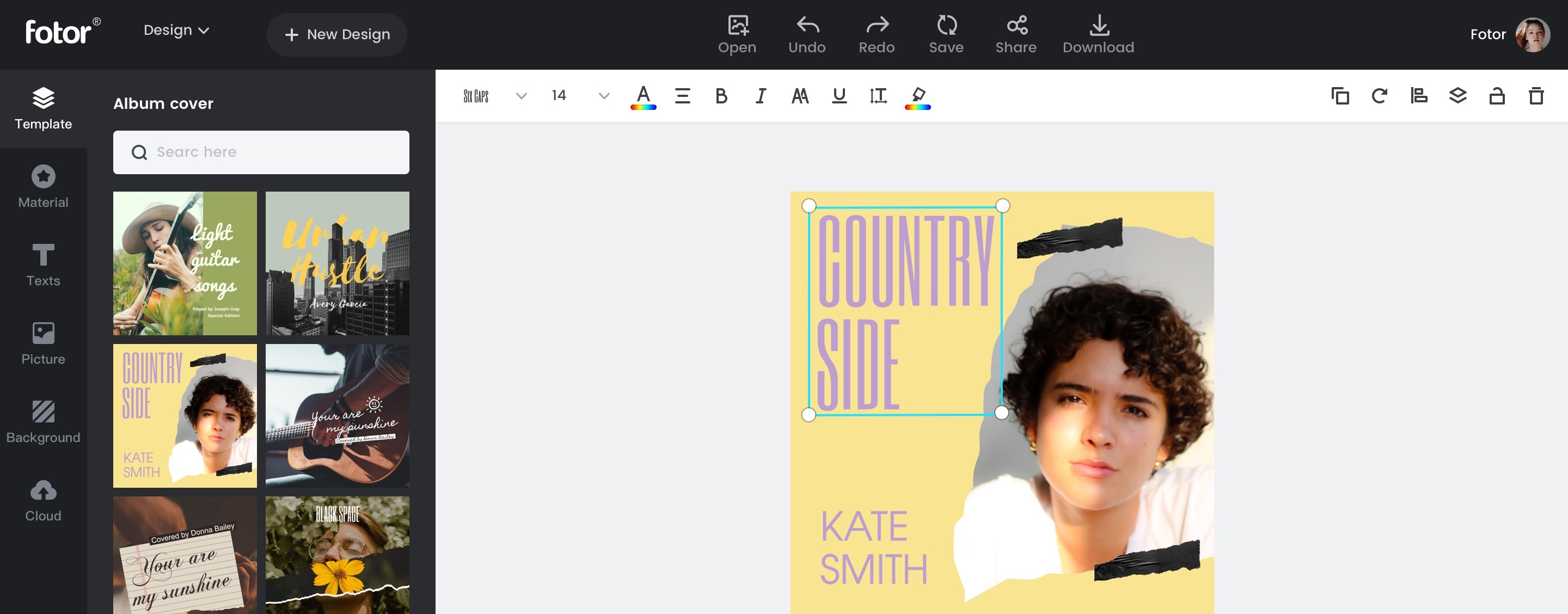Image resolution: width=1568 pixels, height=614 pixels.
Task: Click the font size value 14
Action: [x=559, y=96]
